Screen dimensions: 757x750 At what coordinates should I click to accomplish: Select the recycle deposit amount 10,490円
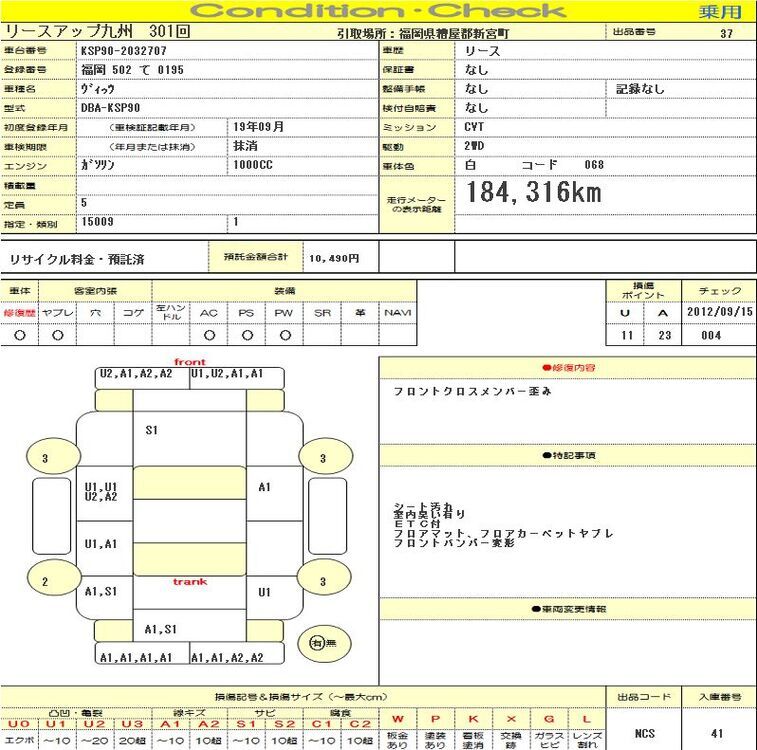(334, 259)
